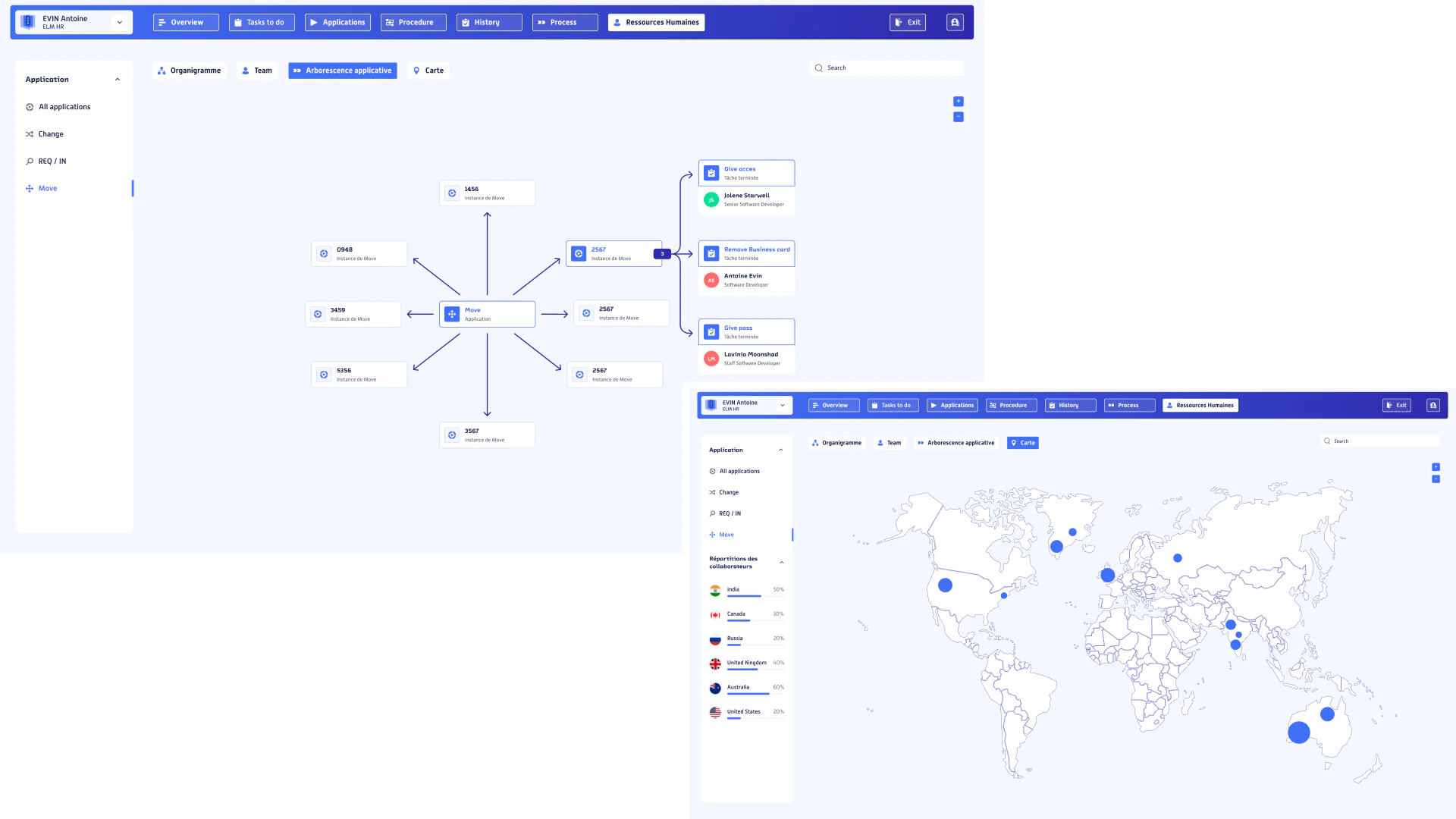Open the Process section in the navigation

[564, 22]
